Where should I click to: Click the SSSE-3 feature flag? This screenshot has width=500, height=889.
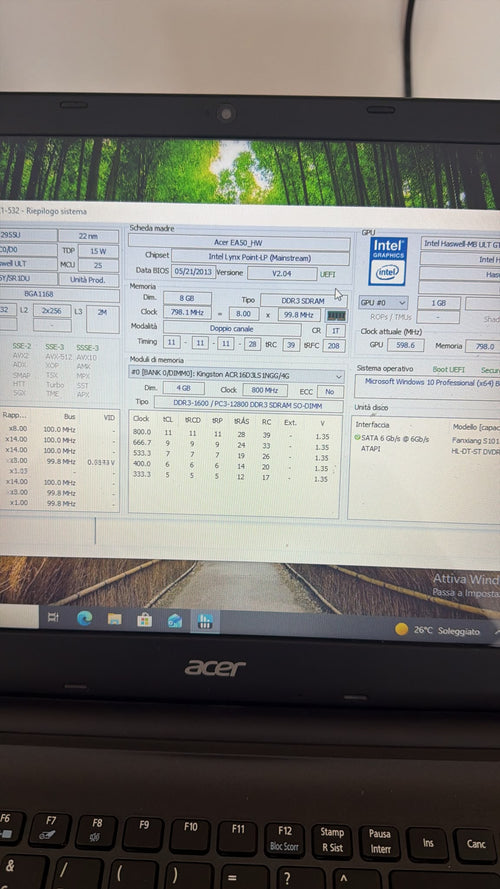coord(87,347)
